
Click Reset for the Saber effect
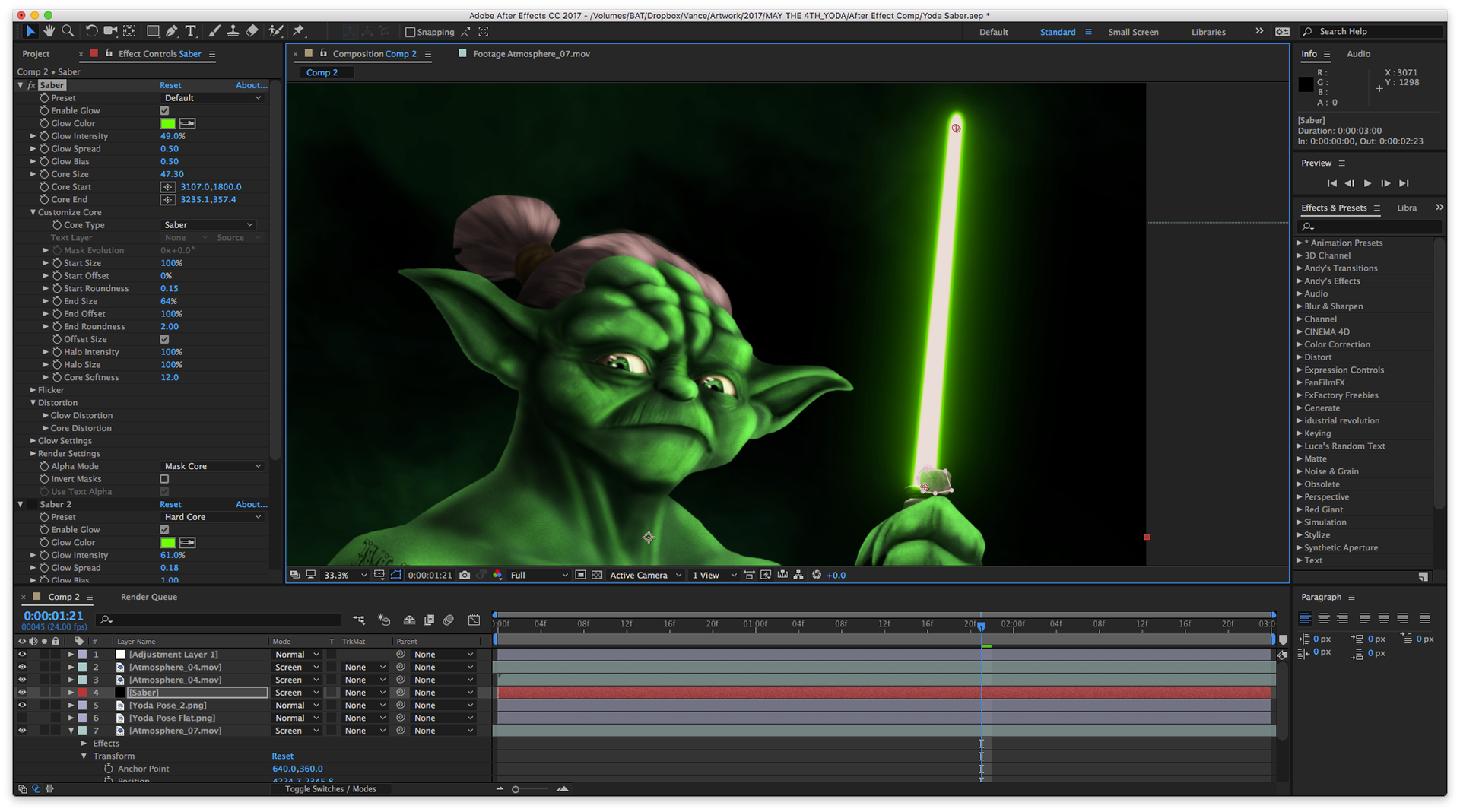(170, 85)
